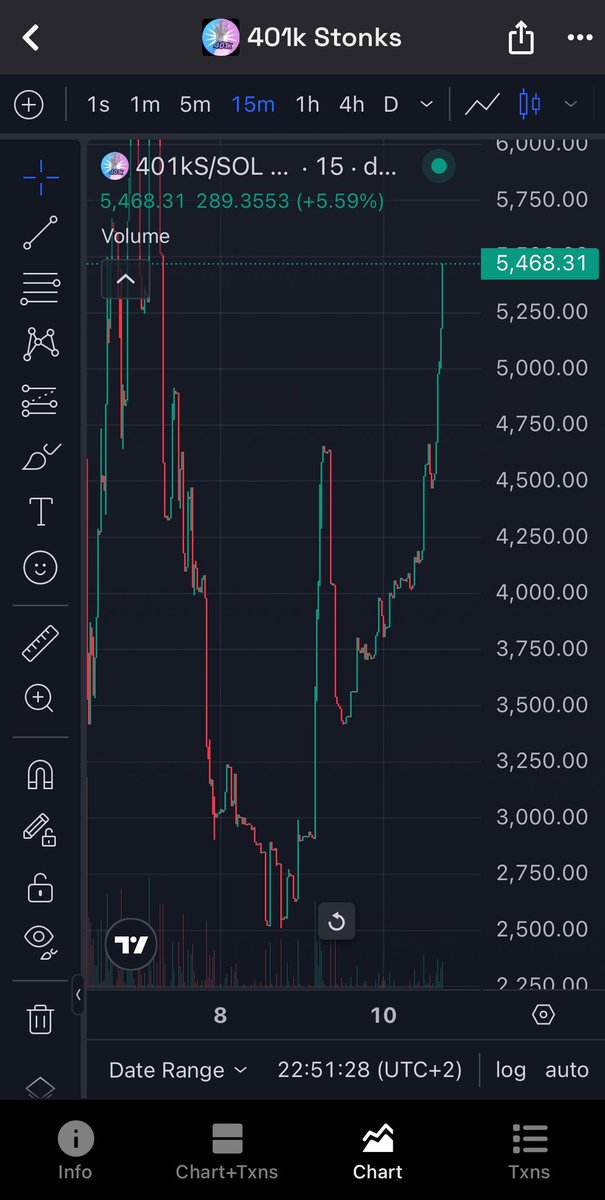
Task: Select the 15m timeframe
Action: pos(253,104)
